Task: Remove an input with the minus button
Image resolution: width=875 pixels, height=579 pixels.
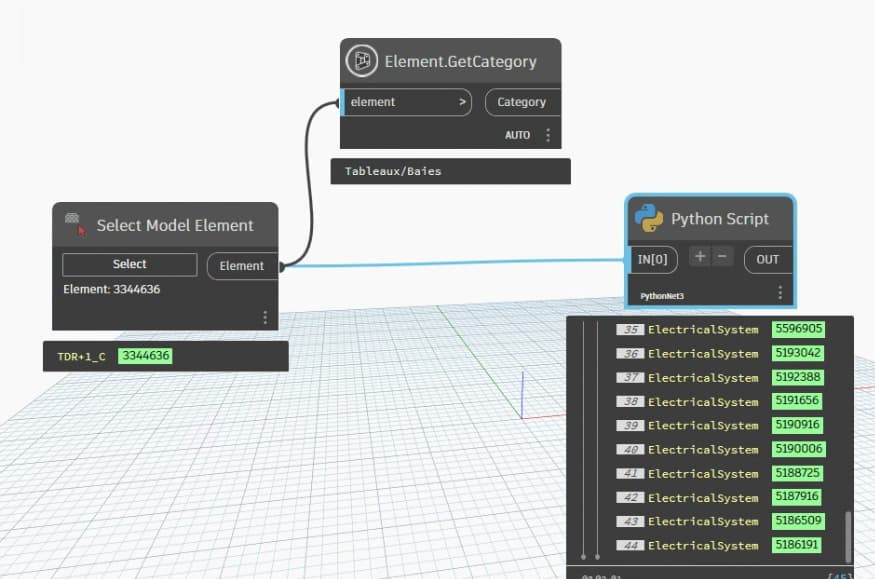Action: (722, 257)
